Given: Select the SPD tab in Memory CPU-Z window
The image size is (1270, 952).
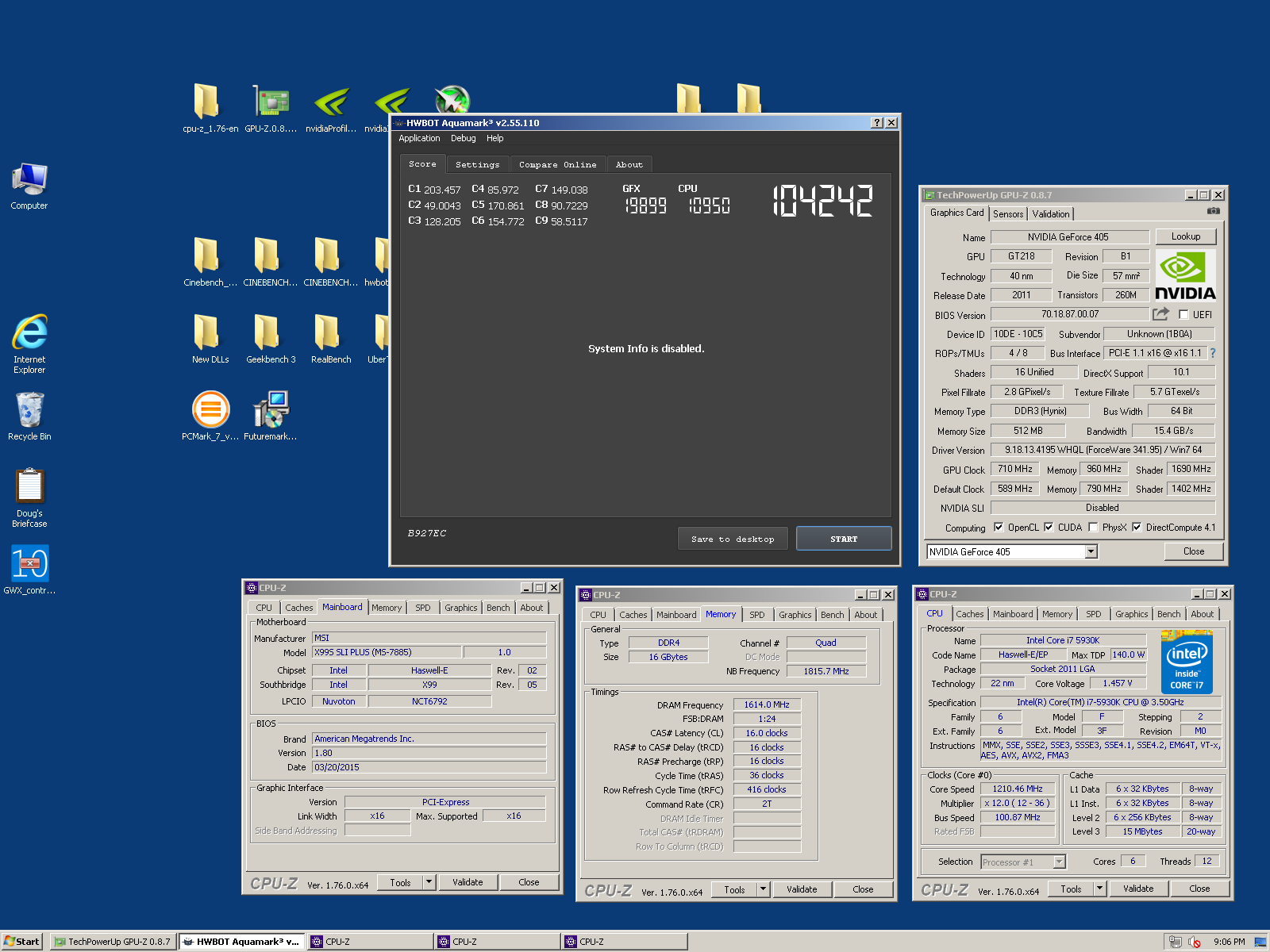Looking at the screenshot, I should coord(757,615).
